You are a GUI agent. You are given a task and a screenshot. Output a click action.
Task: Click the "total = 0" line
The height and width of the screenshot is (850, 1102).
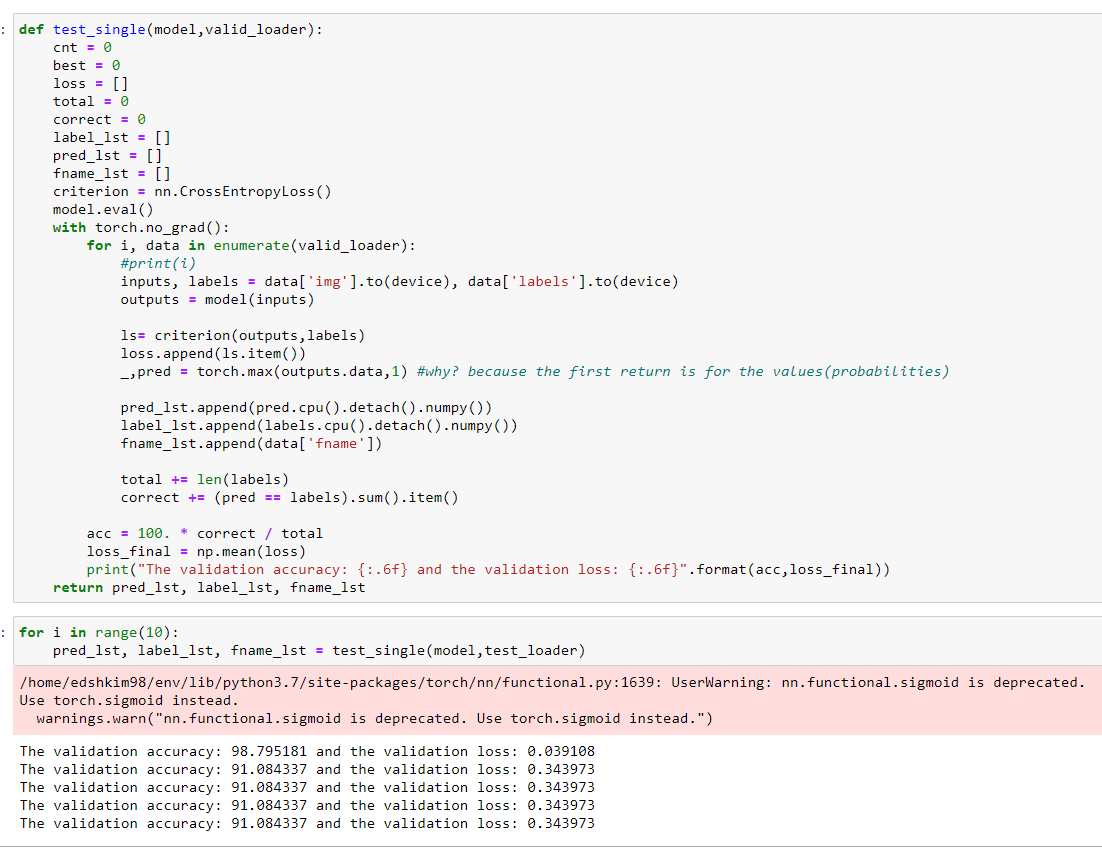[91, 102]
